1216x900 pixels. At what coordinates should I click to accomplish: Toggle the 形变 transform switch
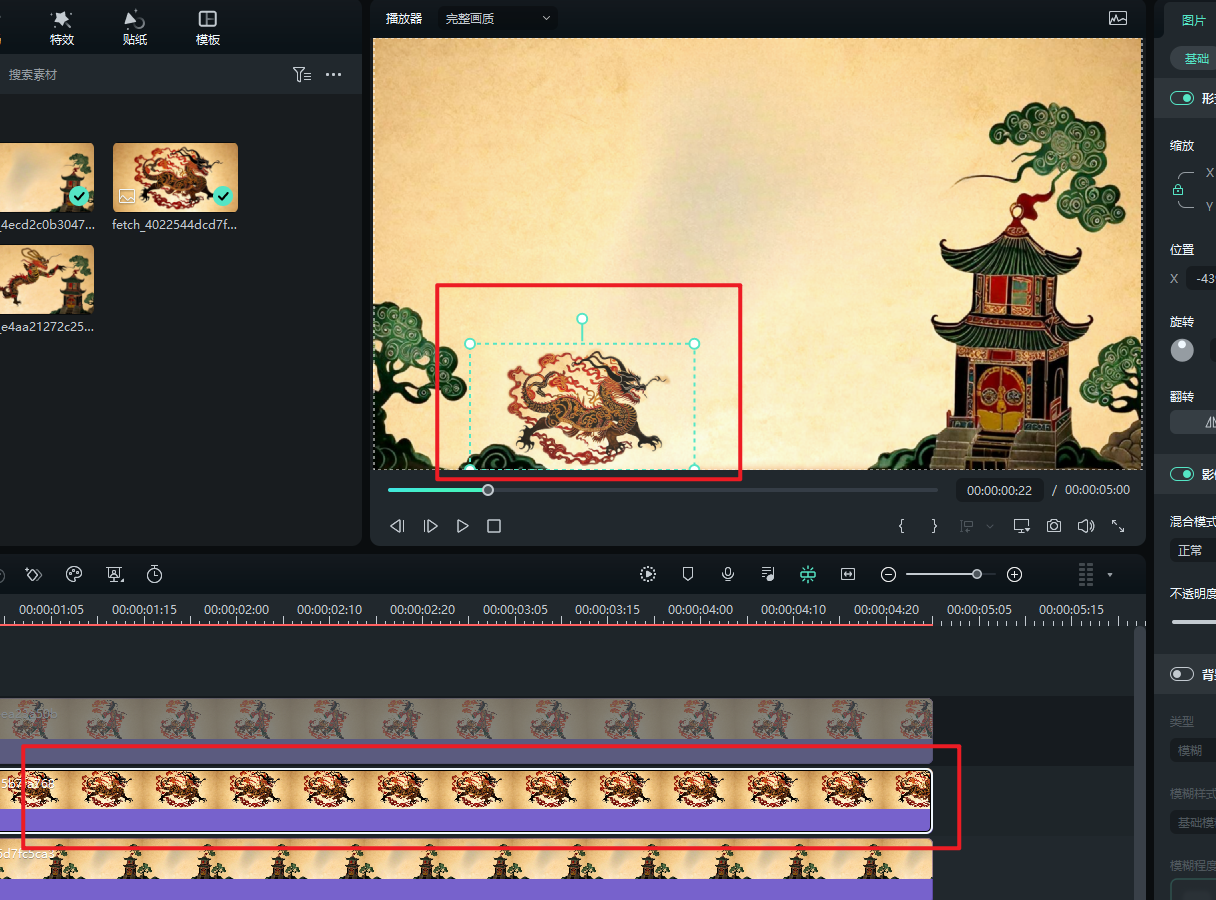coord(1182,98)
